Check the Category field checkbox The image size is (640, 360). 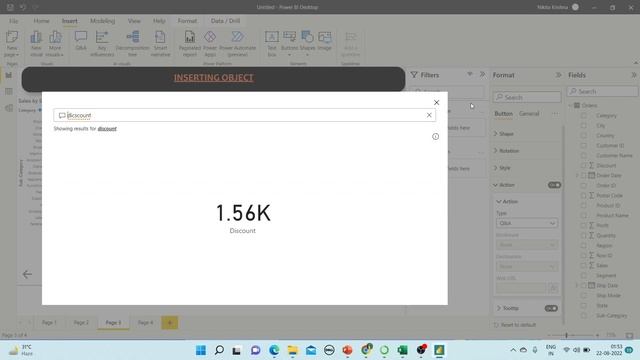pos(584,116)
